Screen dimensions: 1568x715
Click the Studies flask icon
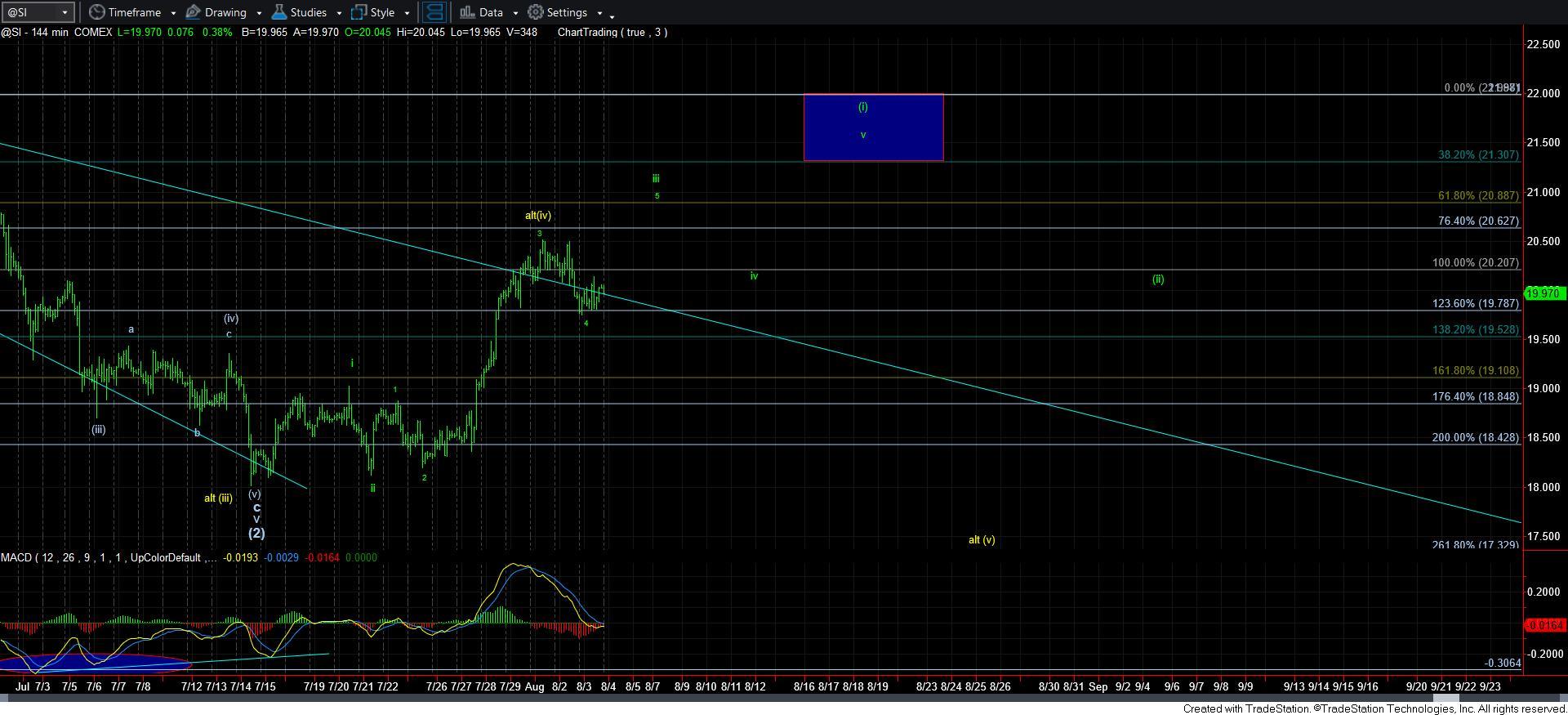[278, 12]
